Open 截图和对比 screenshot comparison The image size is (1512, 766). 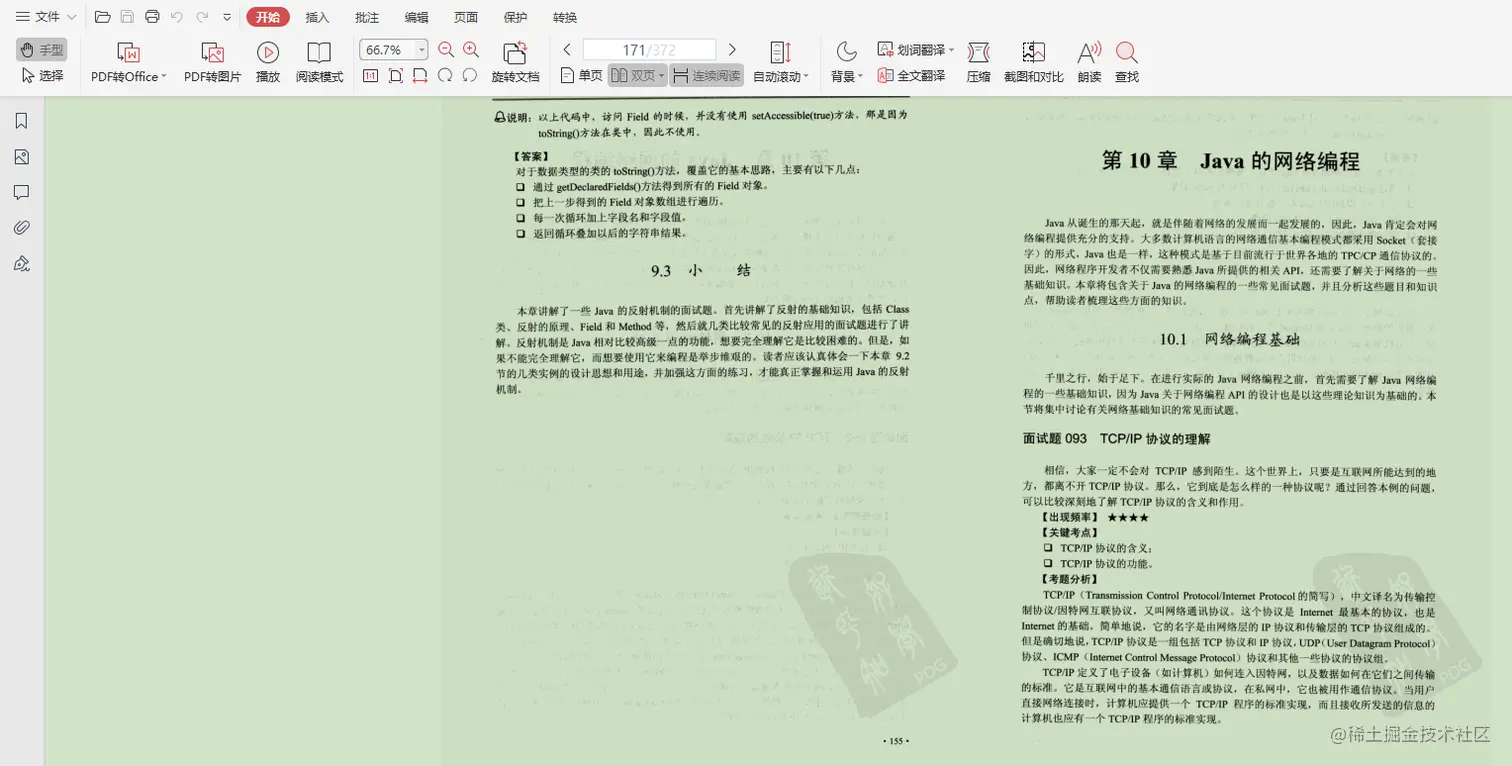tap(1034, 60)
